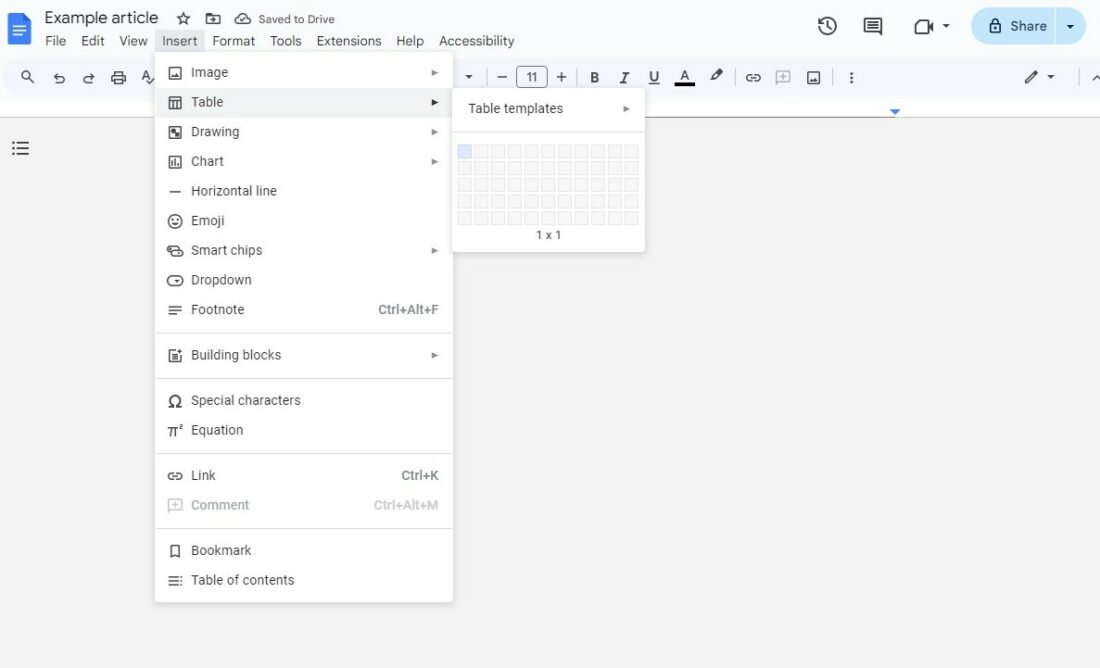Open the Format menu

(x=233, y=41)
